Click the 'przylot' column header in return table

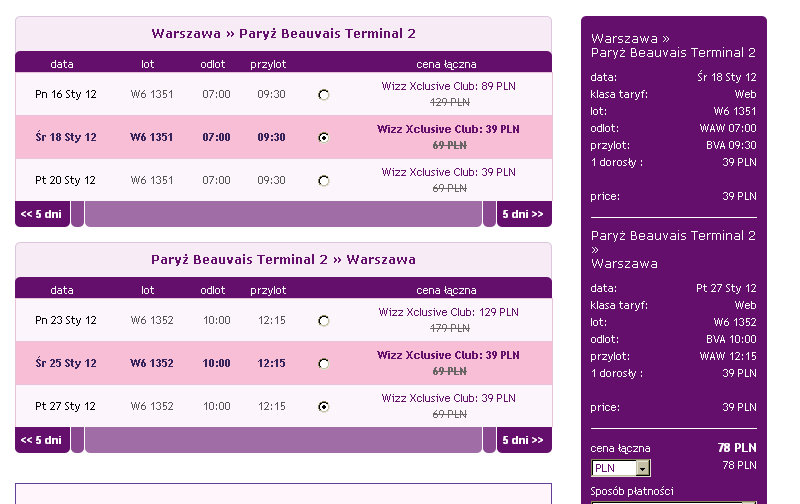268,290
